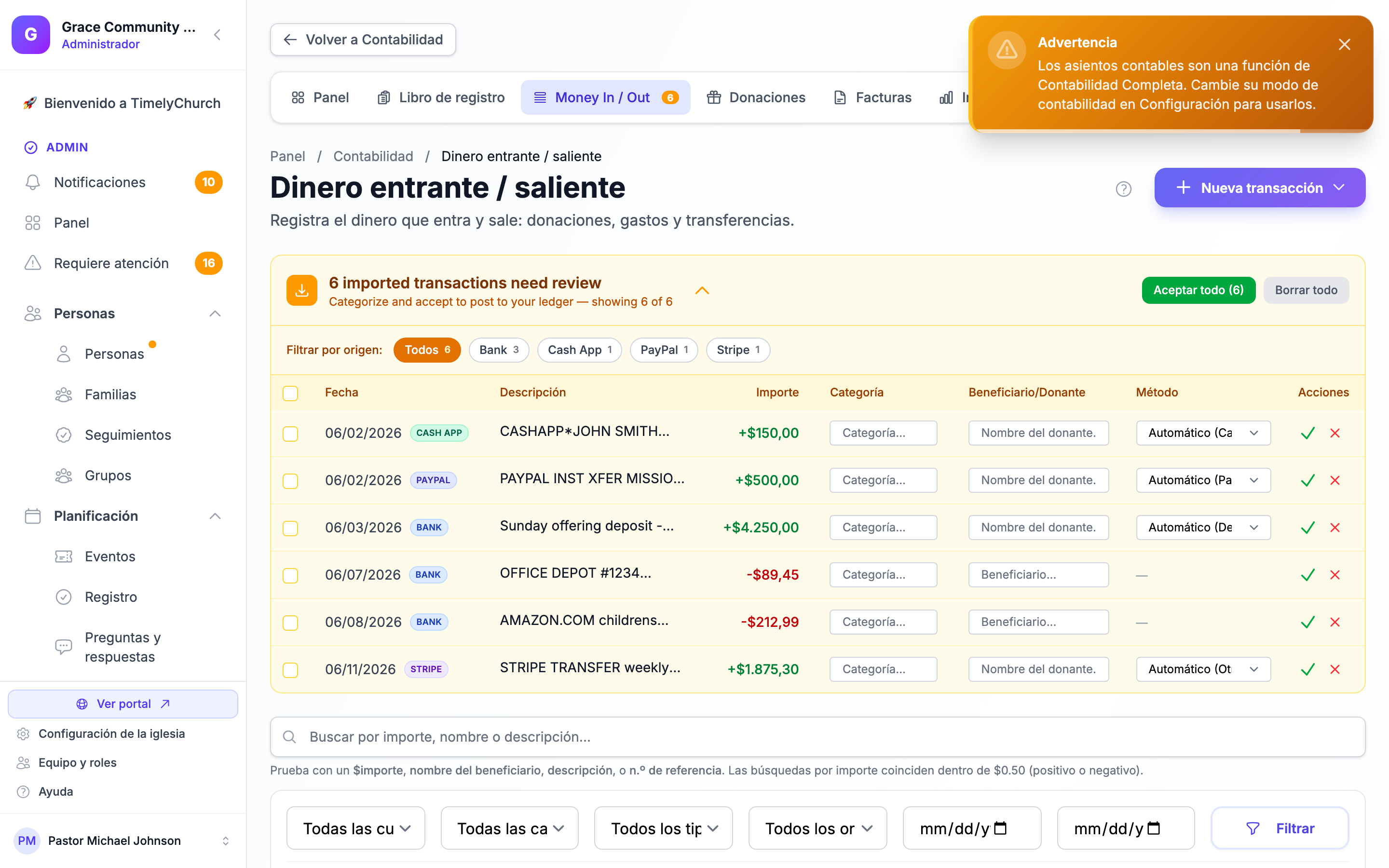
Task: Click Aceptar todo (6) button
Action: (1198, 290)
